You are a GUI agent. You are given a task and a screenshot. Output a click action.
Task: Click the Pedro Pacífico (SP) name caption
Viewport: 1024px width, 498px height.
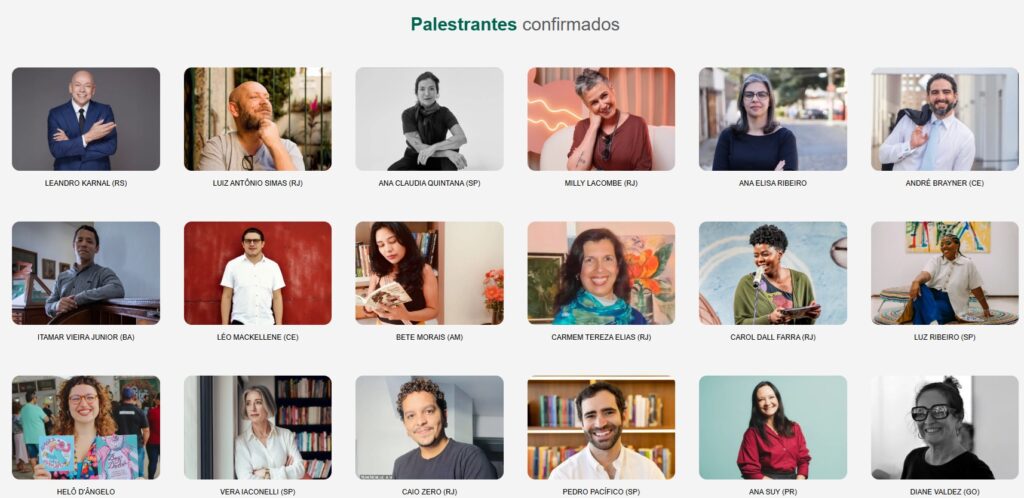[601, 491]
